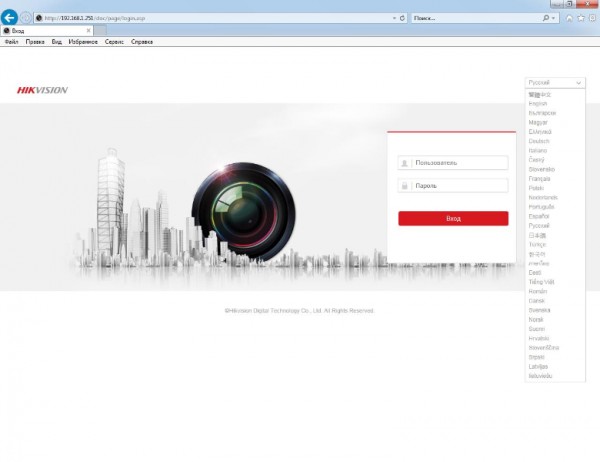Choose Tiếng Việt from the language list
The height and width of the screenshot is (462, 600).
point(541,282)
